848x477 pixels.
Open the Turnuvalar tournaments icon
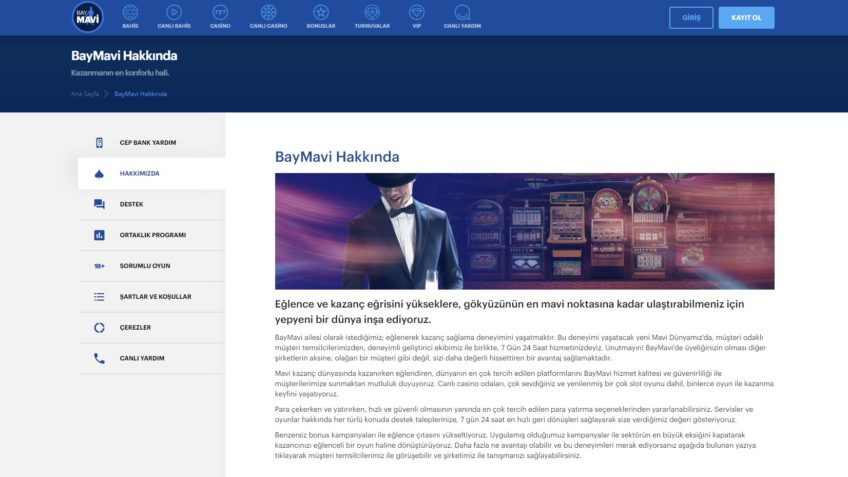coord(372,13)
